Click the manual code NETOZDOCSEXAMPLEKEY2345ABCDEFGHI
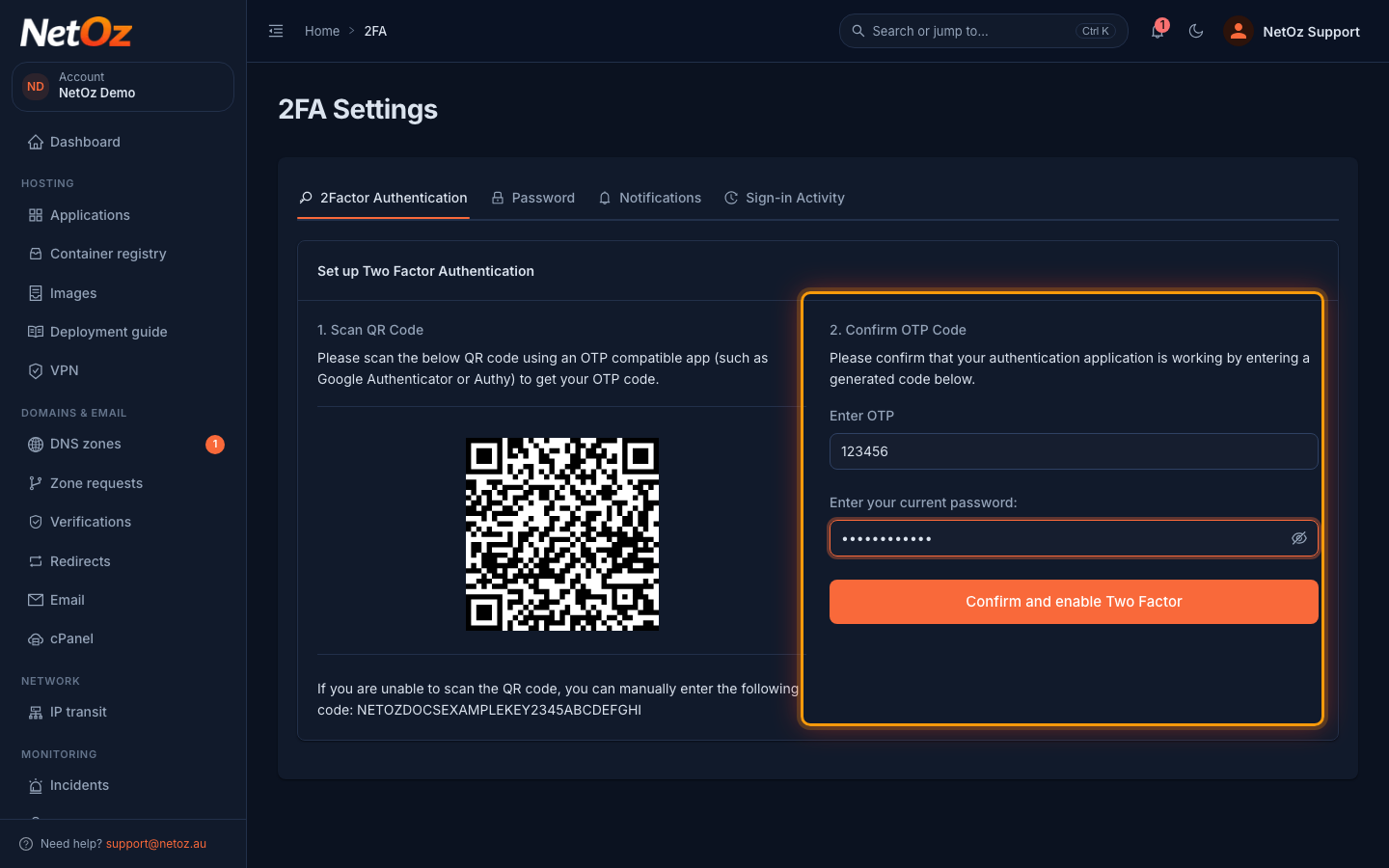 (x=499, y=710)
